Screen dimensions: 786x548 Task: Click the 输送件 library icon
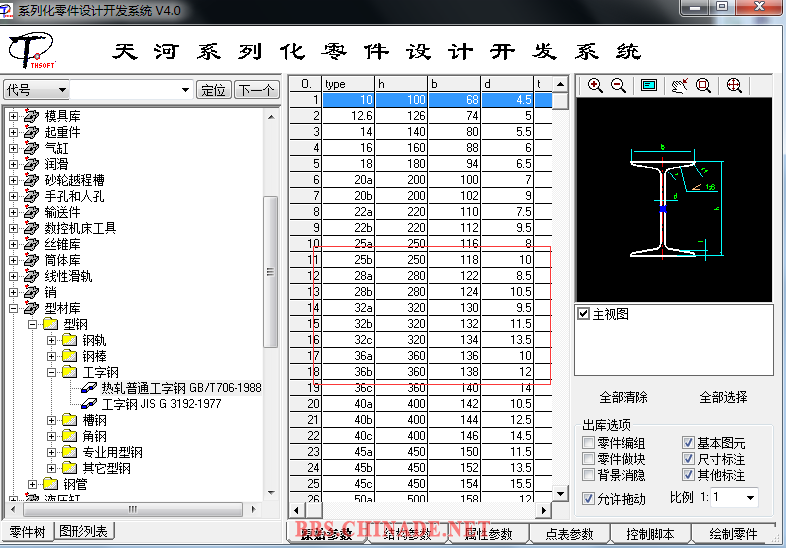31,213
